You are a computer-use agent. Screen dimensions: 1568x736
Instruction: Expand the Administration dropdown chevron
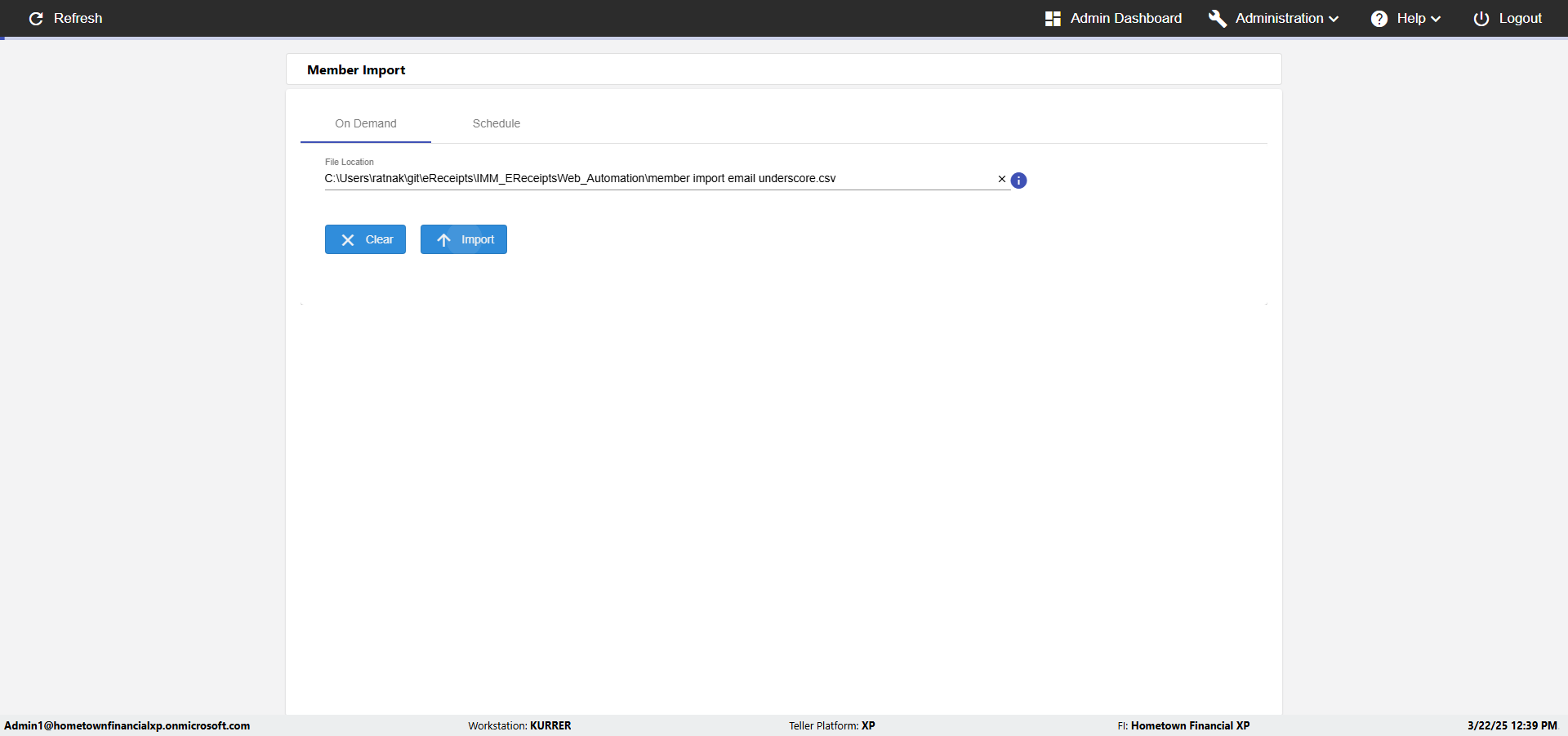(x=1334, y=19)
